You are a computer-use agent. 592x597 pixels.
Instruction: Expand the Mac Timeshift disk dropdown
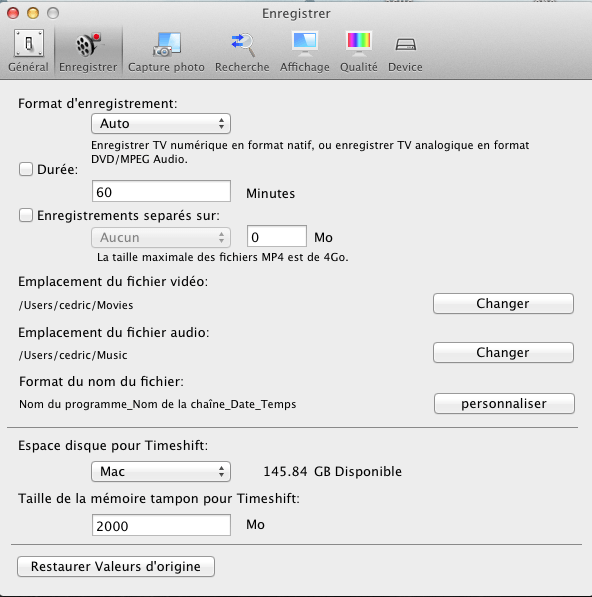click(161, 471)
